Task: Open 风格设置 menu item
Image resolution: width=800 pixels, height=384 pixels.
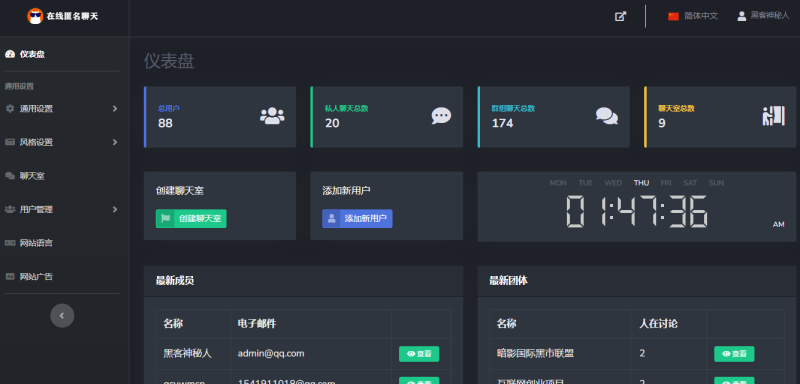Action: (x=62, y=142)
